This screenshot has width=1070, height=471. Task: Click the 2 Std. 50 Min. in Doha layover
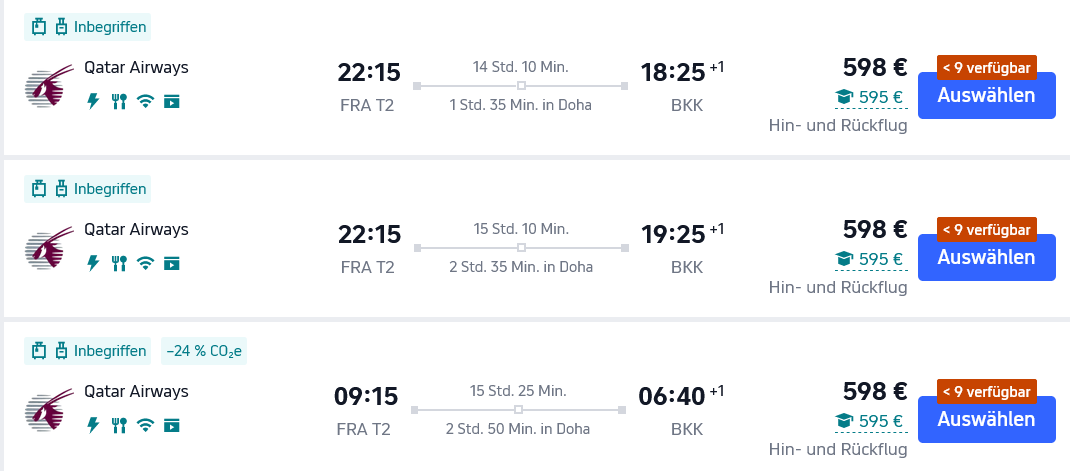520,429
